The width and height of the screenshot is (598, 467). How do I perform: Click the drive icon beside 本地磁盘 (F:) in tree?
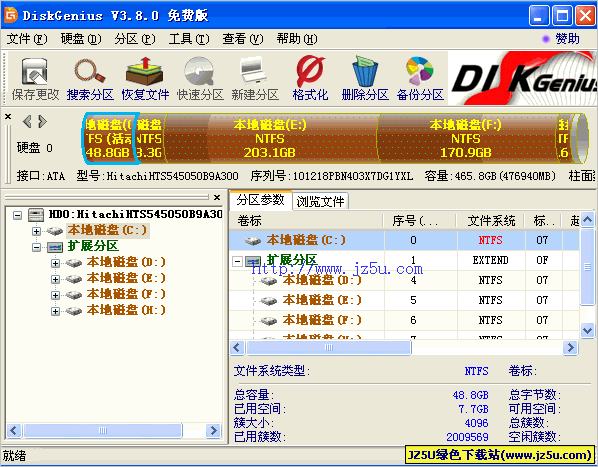coord(74,295)
